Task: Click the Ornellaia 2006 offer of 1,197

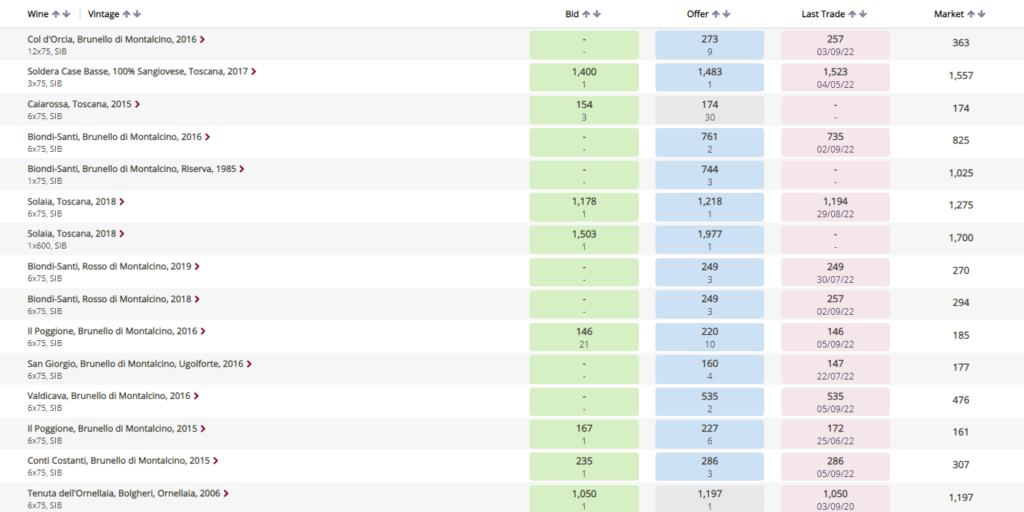Action: [709, 498]
